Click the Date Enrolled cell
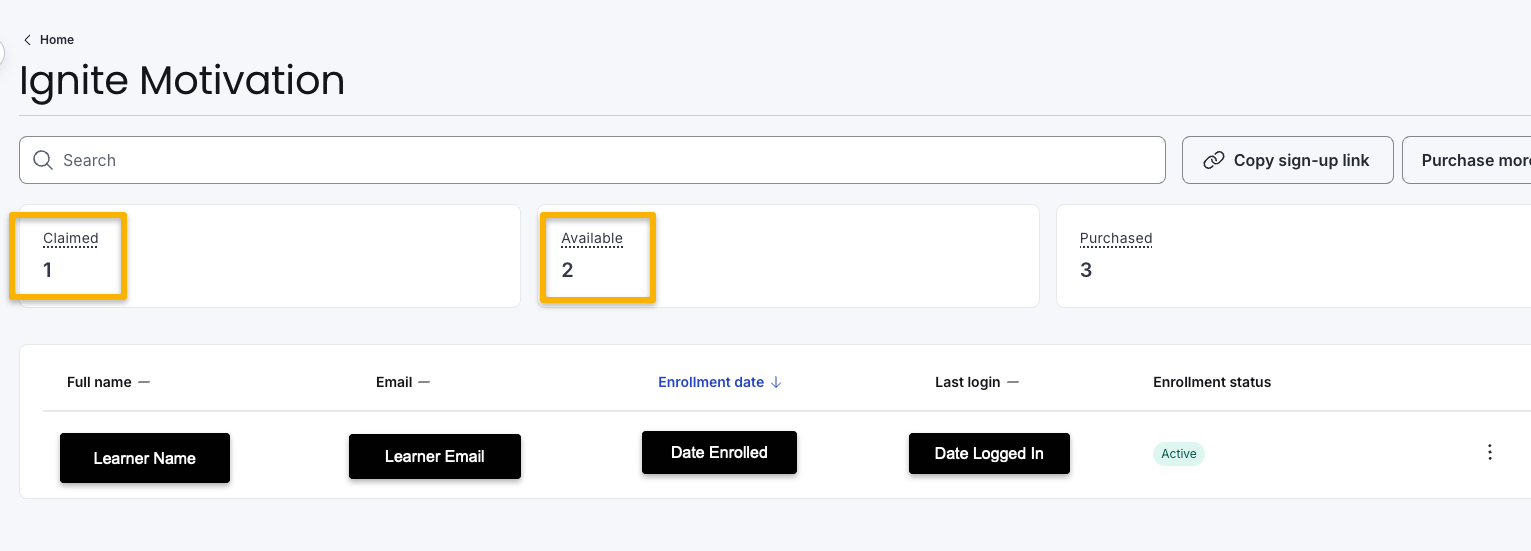This screenshot has width=1531, height=551. (719, 452)
